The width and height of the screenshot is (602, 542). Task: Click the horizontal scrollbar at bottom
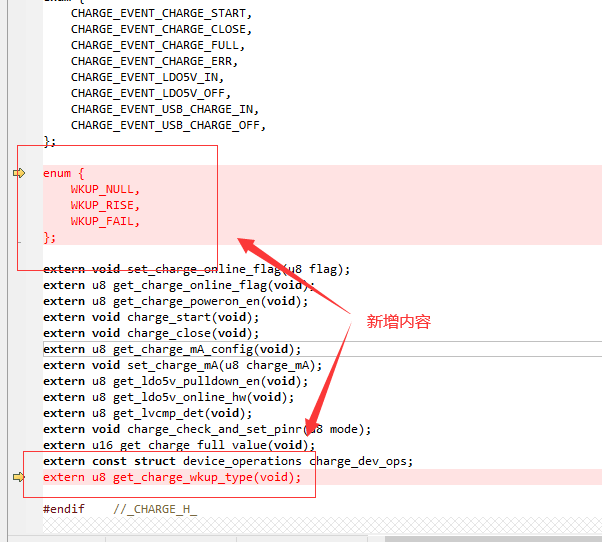click(x=493, y=539)
